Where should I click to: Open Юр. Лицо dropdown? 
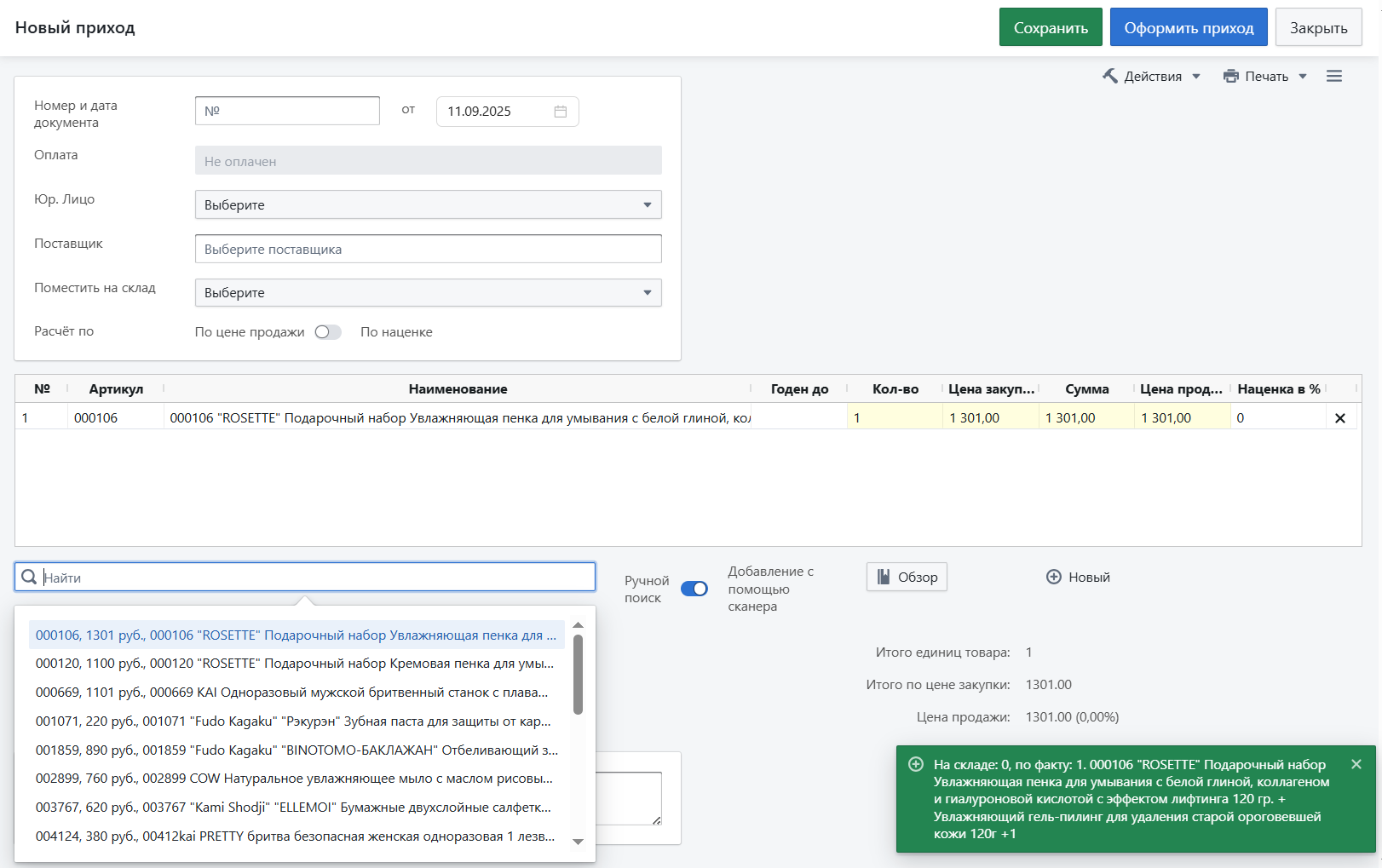point(428,204)
